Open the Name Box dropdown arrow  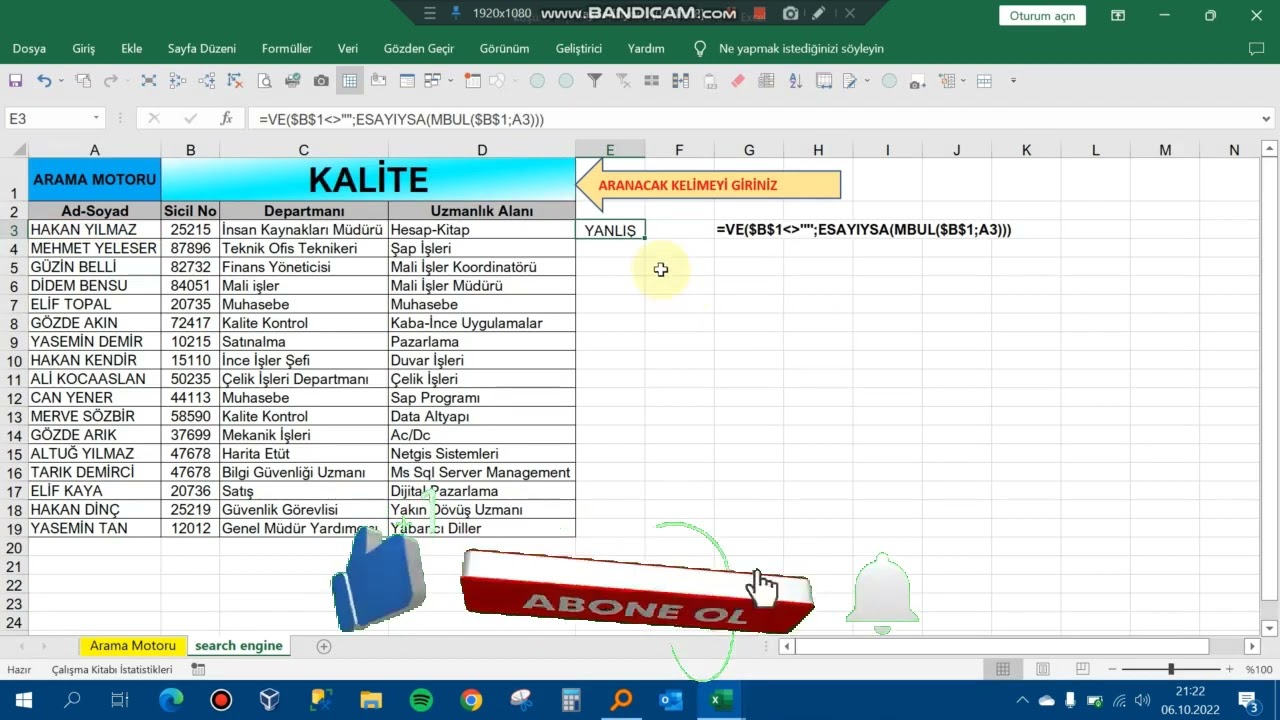[96, 118]
